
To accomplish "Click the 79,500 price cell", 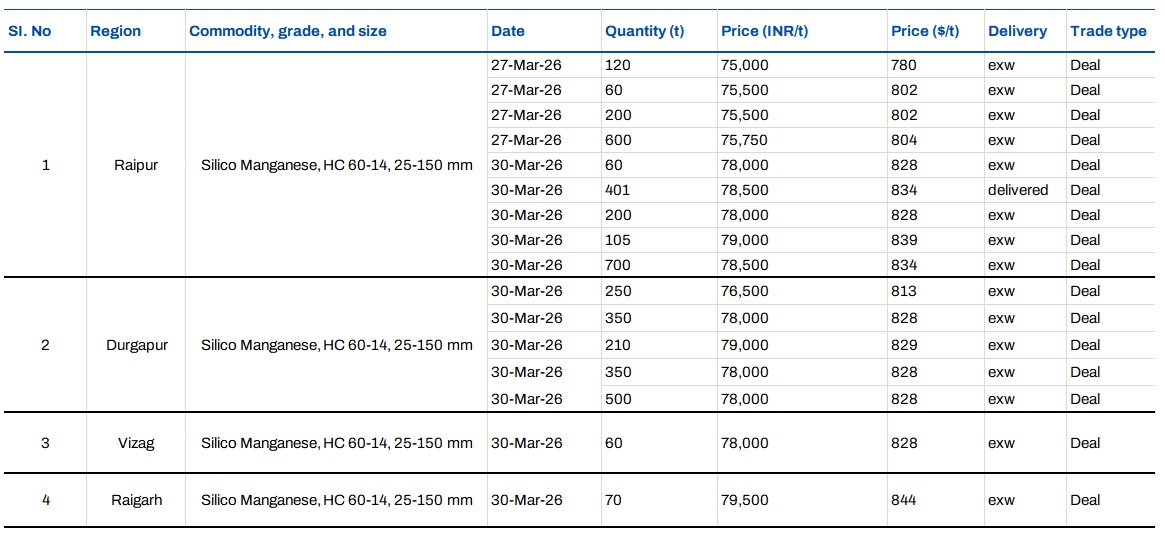I will 744,500.
